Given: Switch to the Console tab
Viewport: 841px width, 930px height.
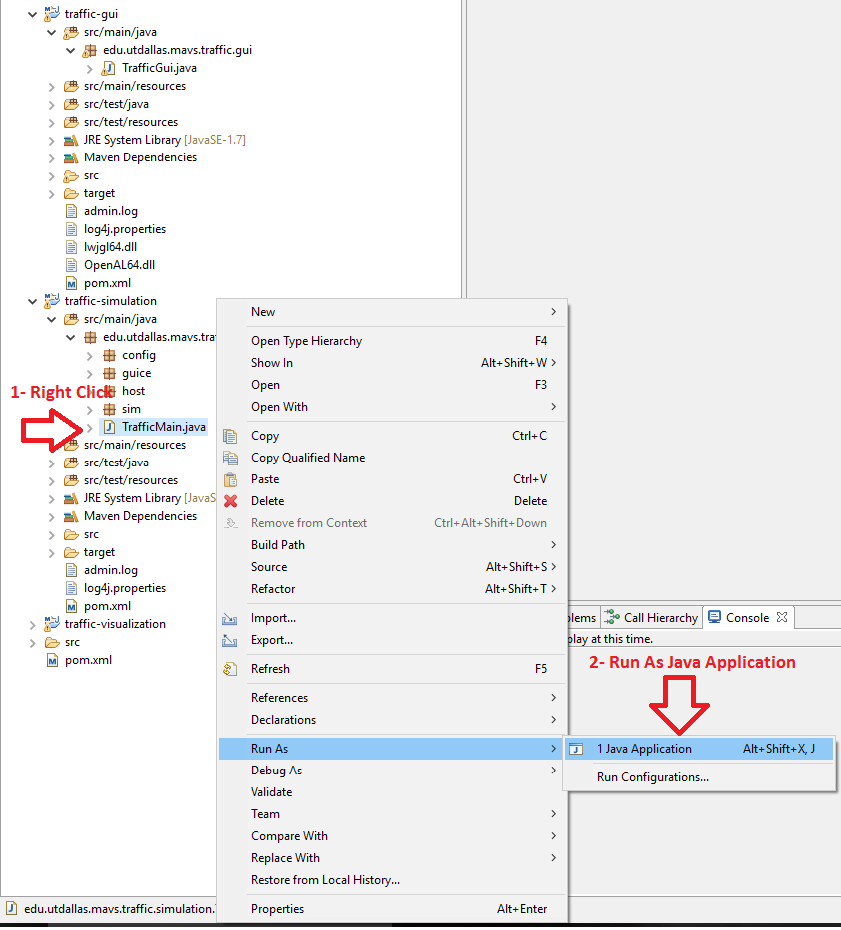Looking at the screenshot, I should (747, 617).
